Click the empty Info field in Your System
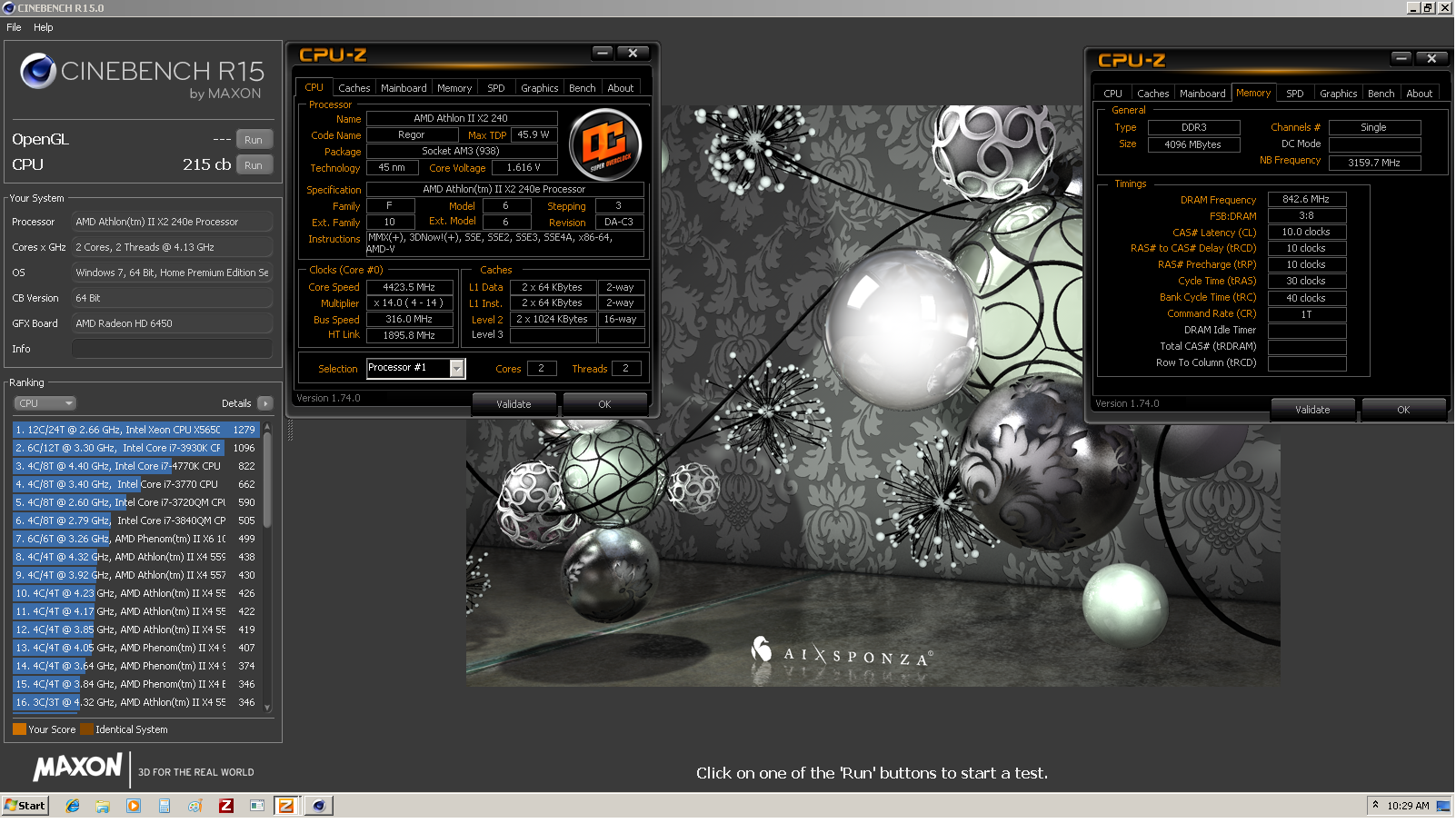Screen dimensions: 1456x823 (172, 349)
